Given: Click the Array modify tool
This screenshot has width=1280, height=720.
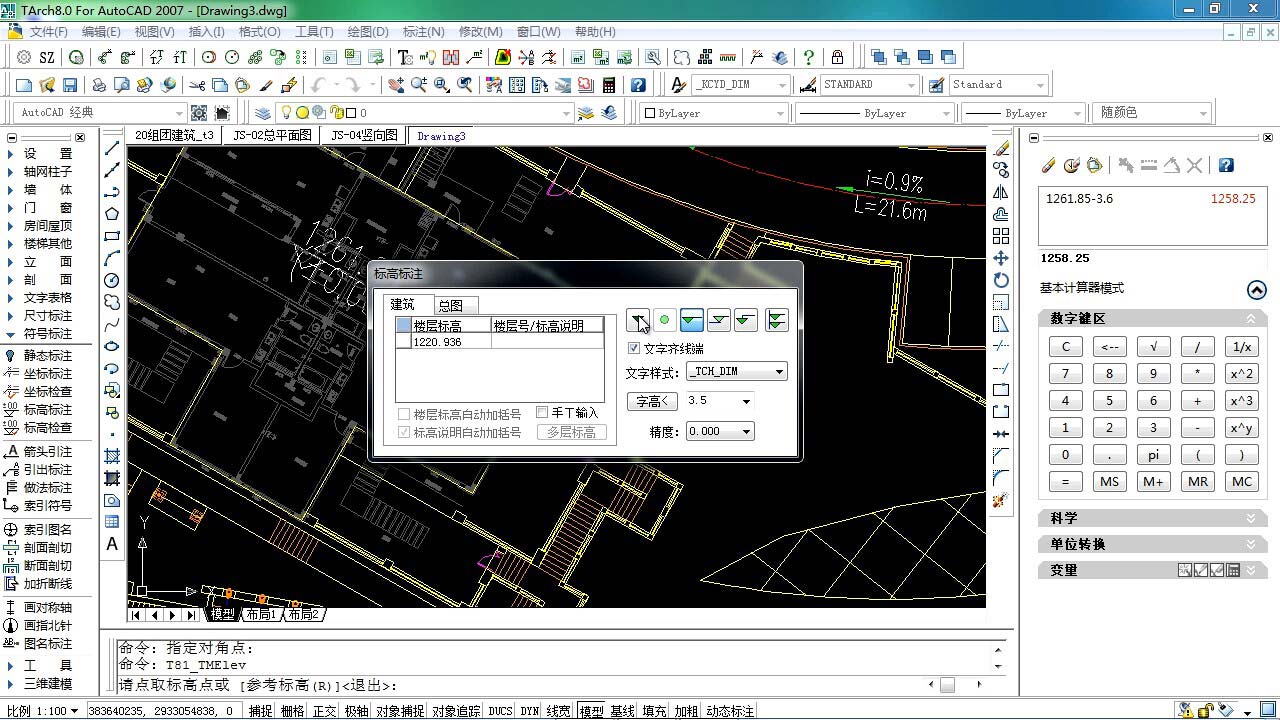Looking at the screenshot, I should pos(1001,236).
